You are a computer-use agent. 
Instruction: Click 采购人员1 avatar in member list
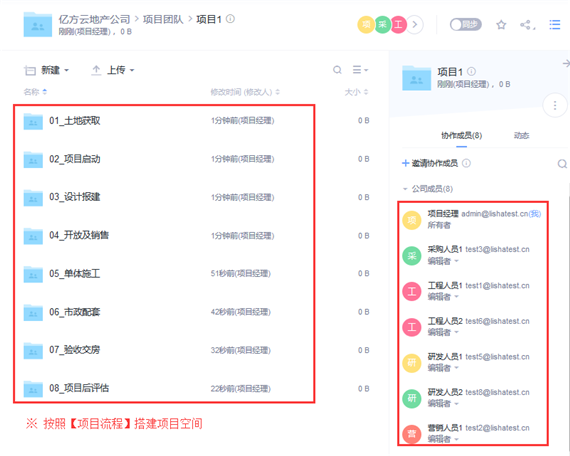click(x=412, y=256)
